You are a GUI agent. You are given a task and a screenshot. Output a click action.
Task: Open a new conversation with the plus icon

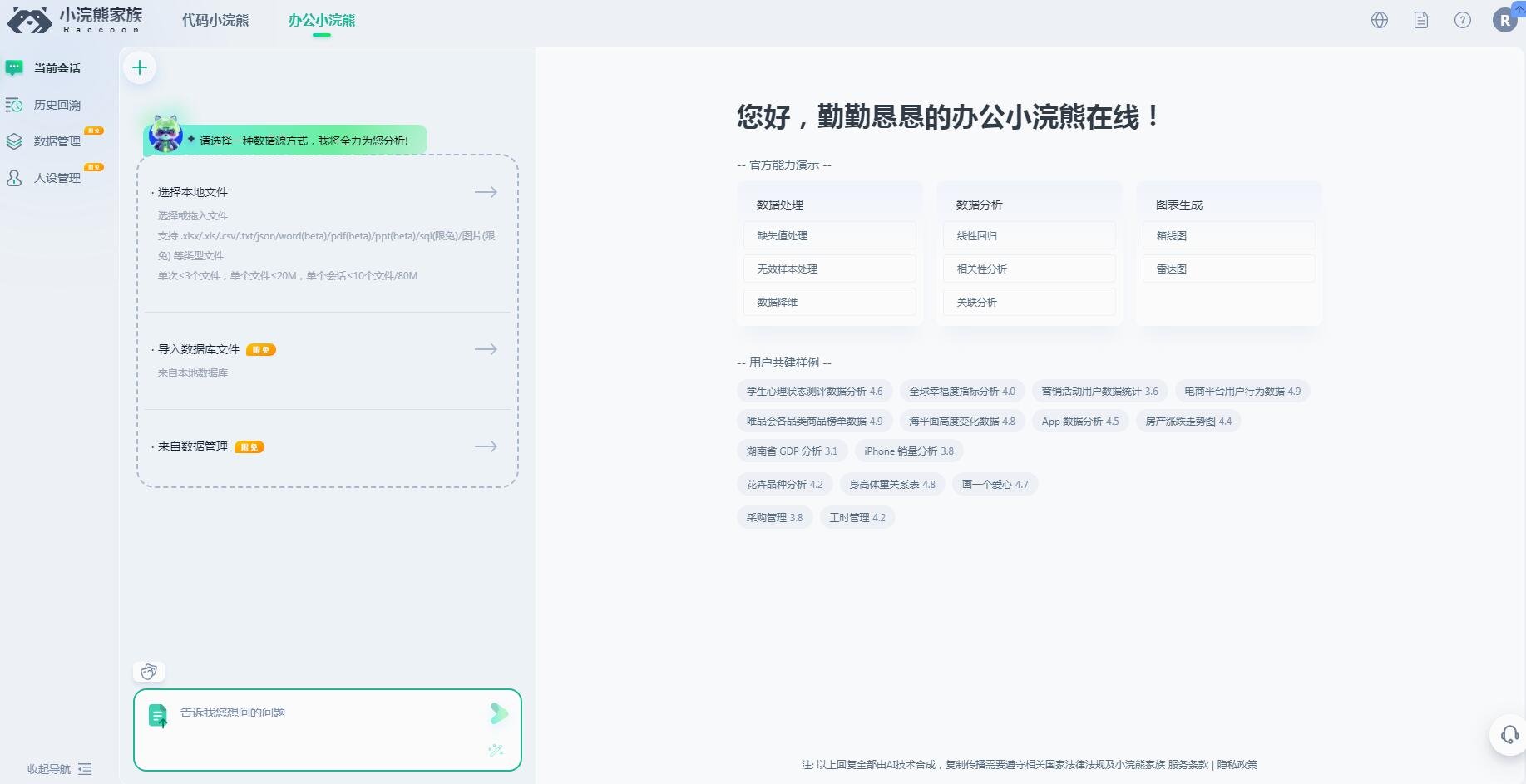[139, 67]
